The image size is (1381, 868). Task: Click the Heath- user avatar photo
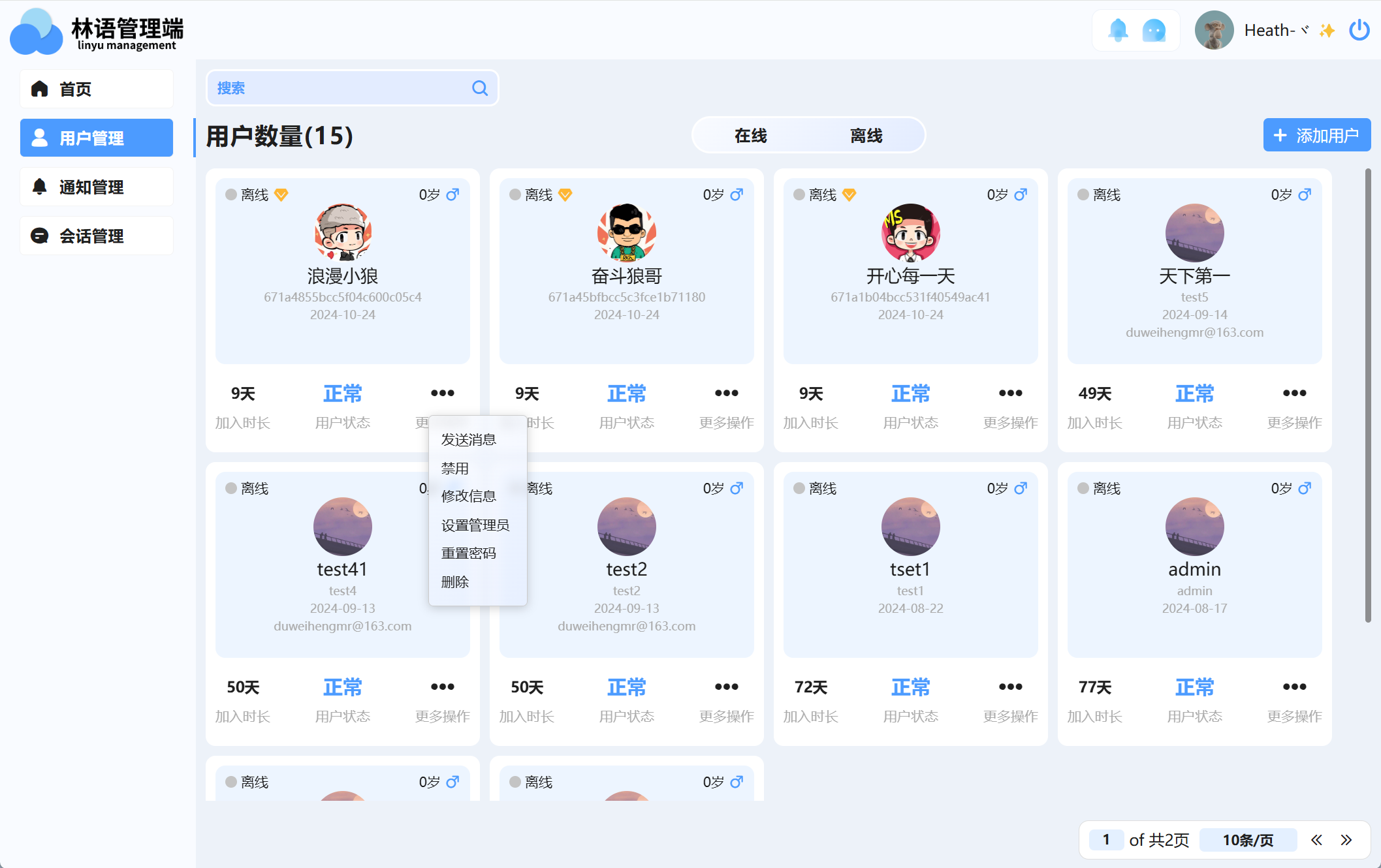(x=1214, y=30)
